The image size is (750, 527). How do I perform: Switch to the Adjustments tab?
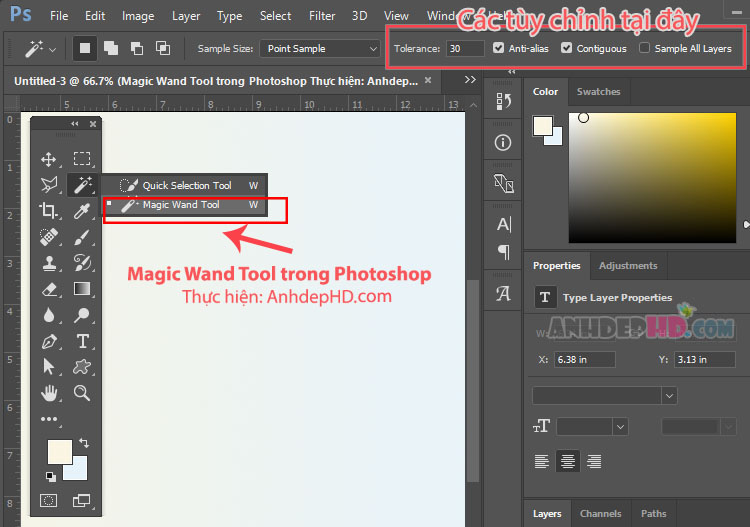[x=628, y=265]
